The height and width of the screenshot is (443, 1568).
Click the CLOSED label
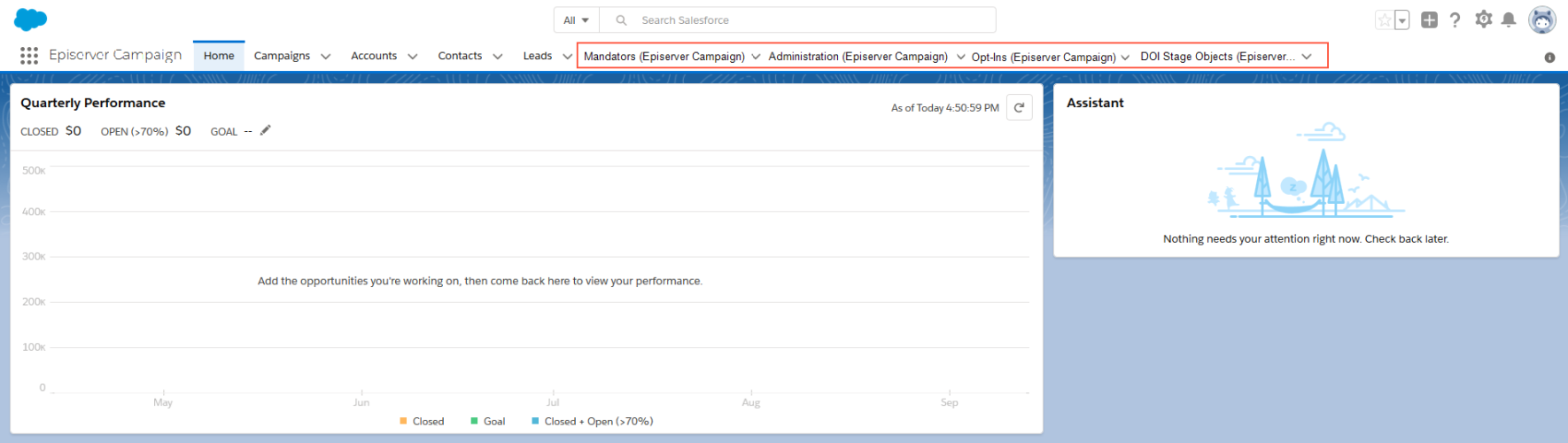coord(39,131)
